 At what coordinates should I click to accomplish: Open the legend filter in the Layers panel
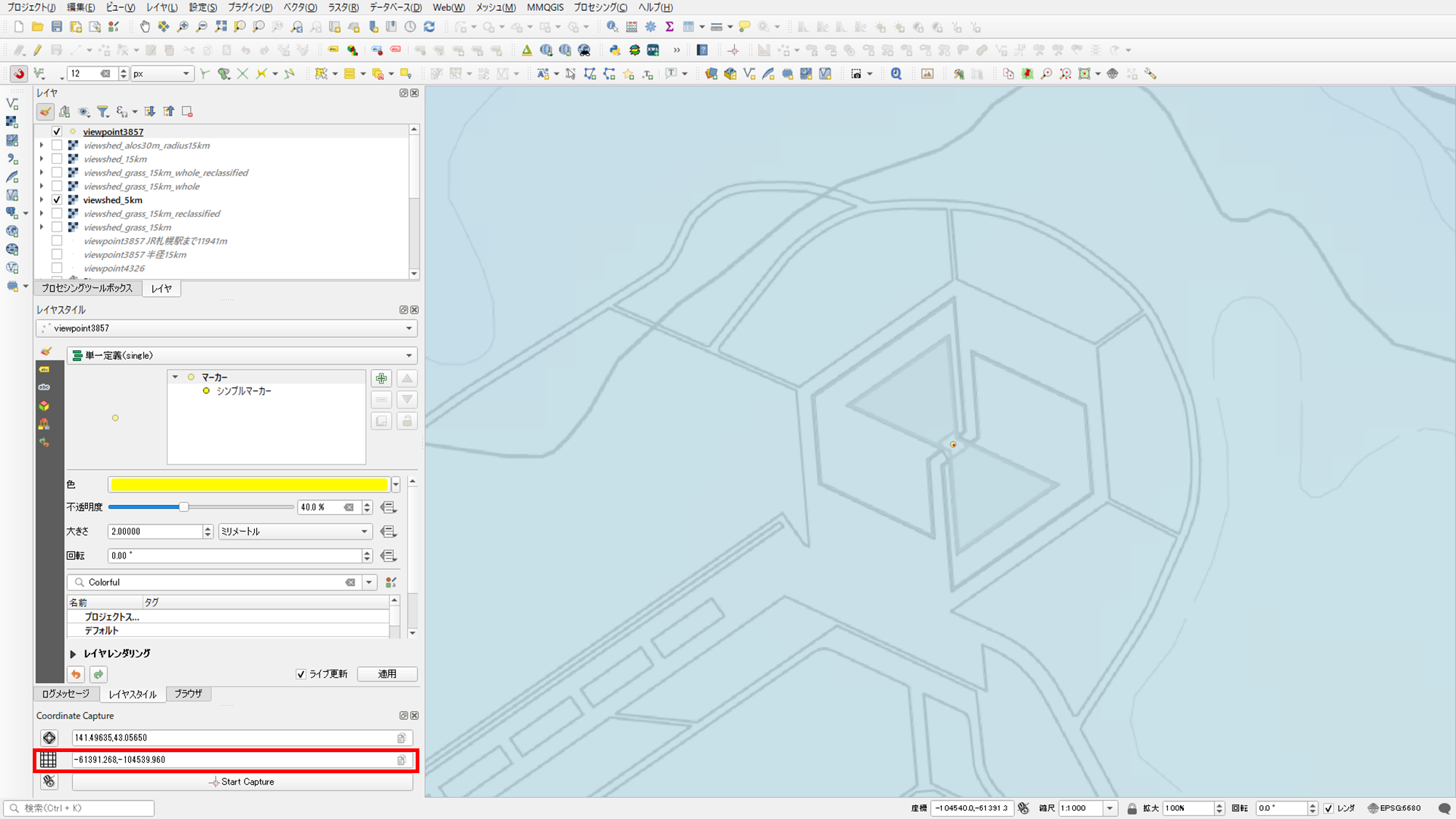click(102, 111)
